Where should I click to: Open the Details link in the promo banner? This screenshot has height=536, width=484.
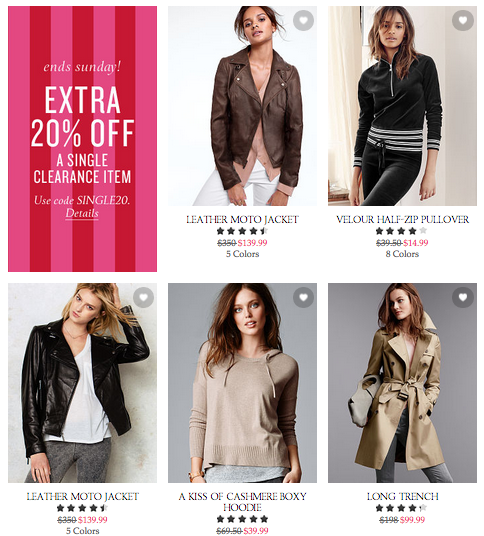pos(82,213)
